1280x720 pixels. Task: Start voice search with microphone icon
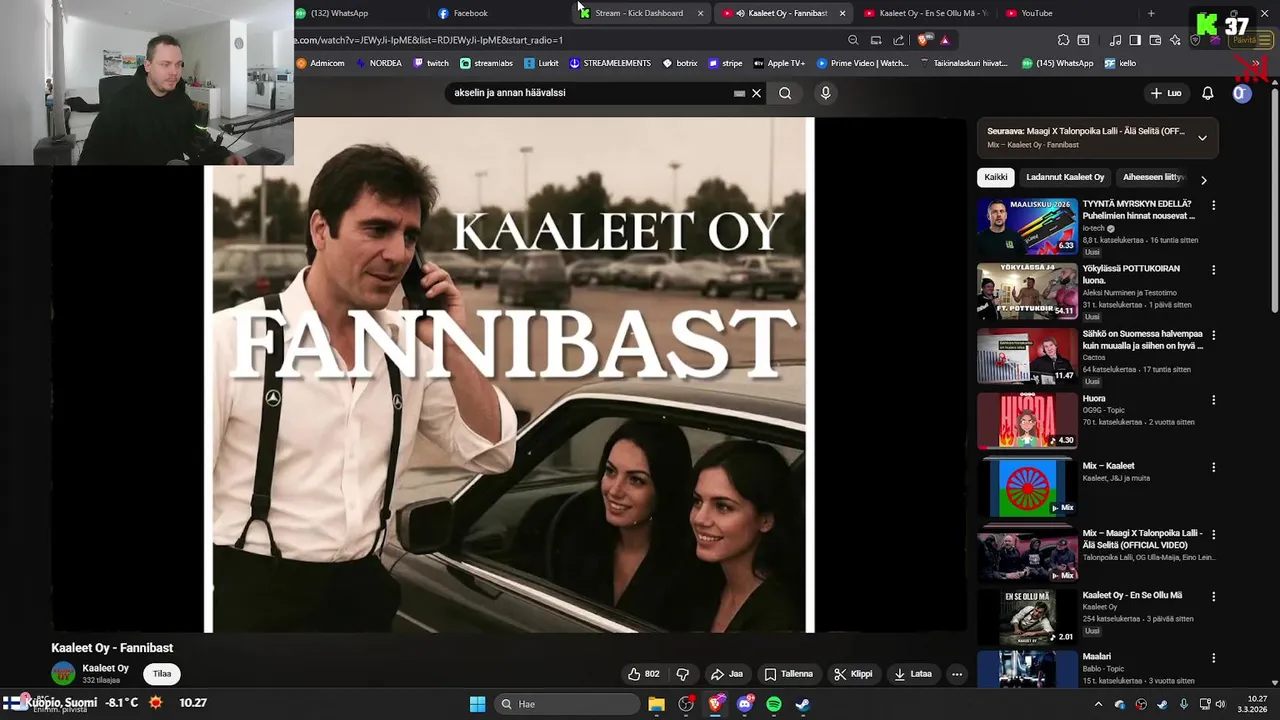(x=825, y=93)
